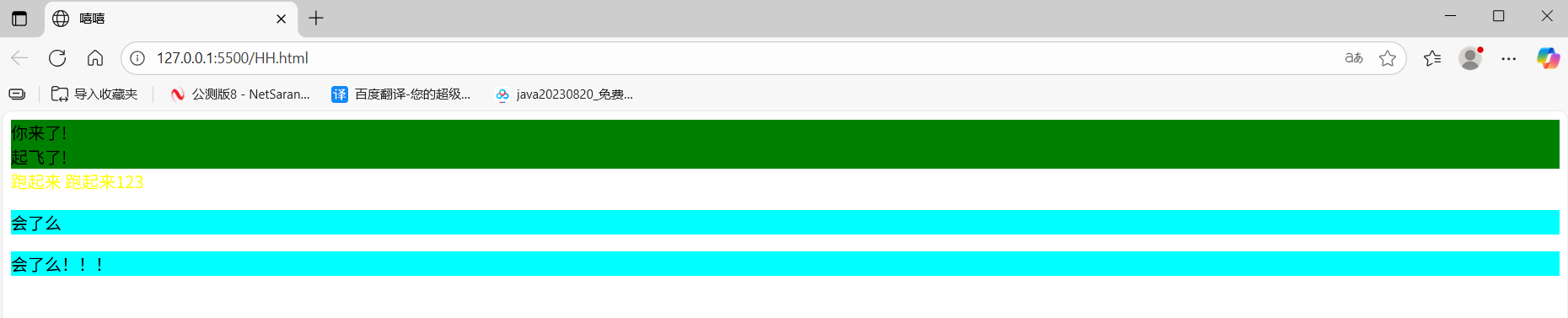Go to the home page
The image size is (1568, 318).
95,58
